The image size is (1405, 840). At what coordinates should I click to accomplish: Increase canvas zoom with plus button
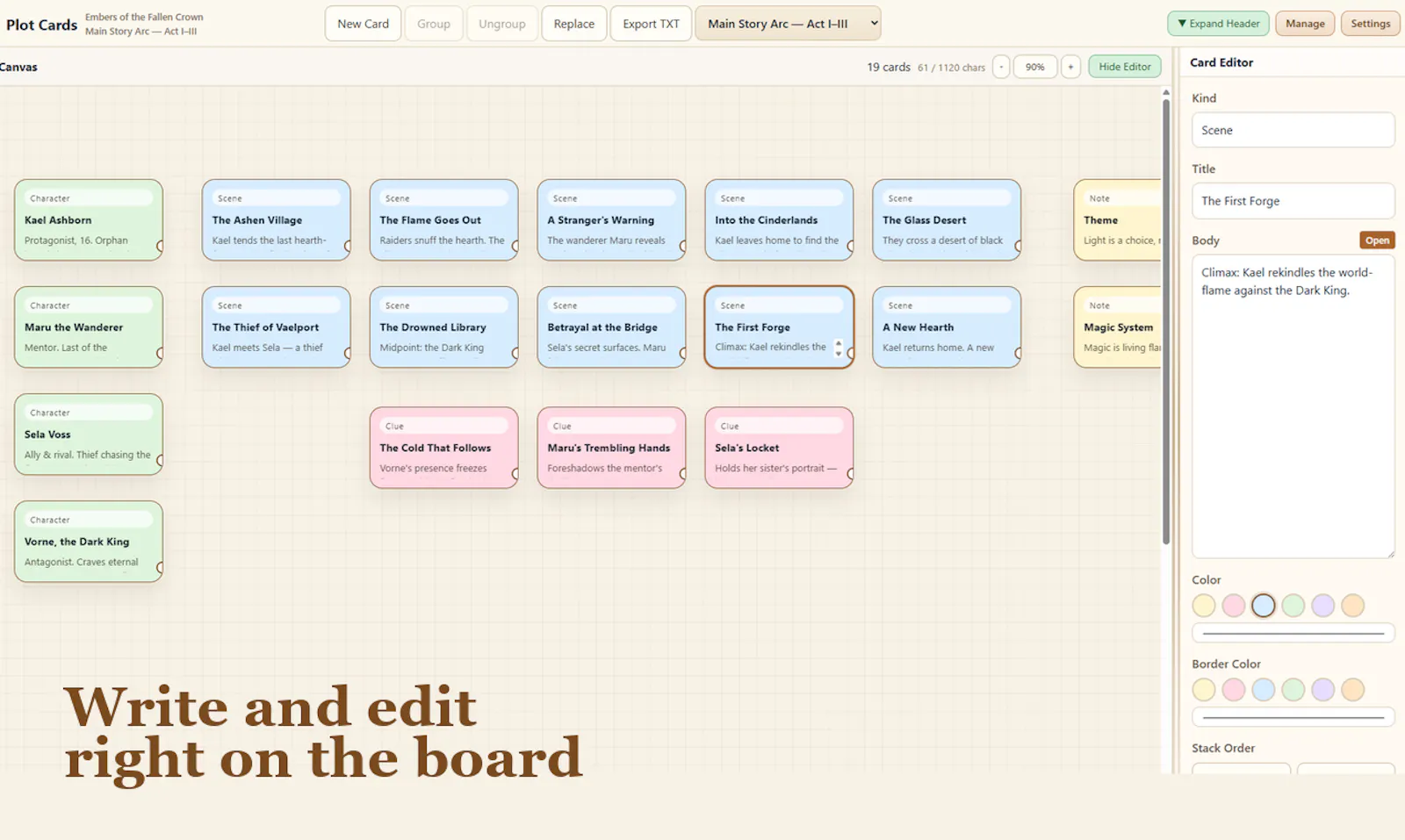[x=1070, y=67]
